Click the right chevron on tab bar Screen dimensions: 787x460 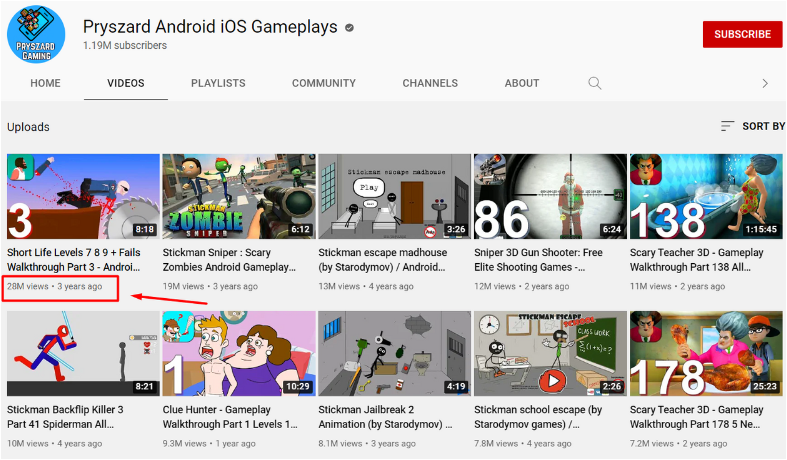pos(765,83)
